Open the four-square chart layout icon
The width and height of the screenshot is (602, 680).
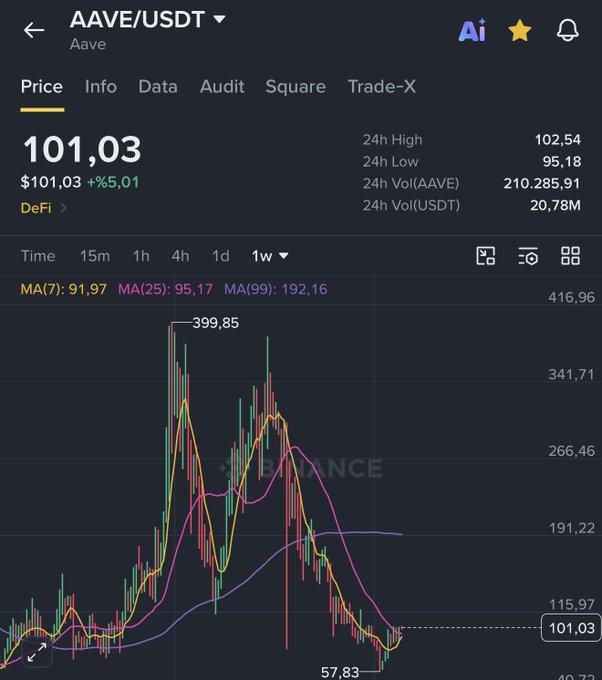point(570,256)
